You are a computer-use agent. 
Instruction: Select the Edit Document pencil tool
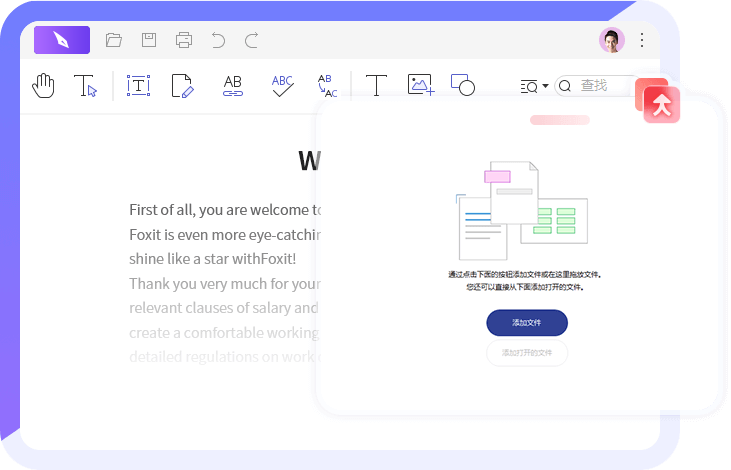[182, 86]
